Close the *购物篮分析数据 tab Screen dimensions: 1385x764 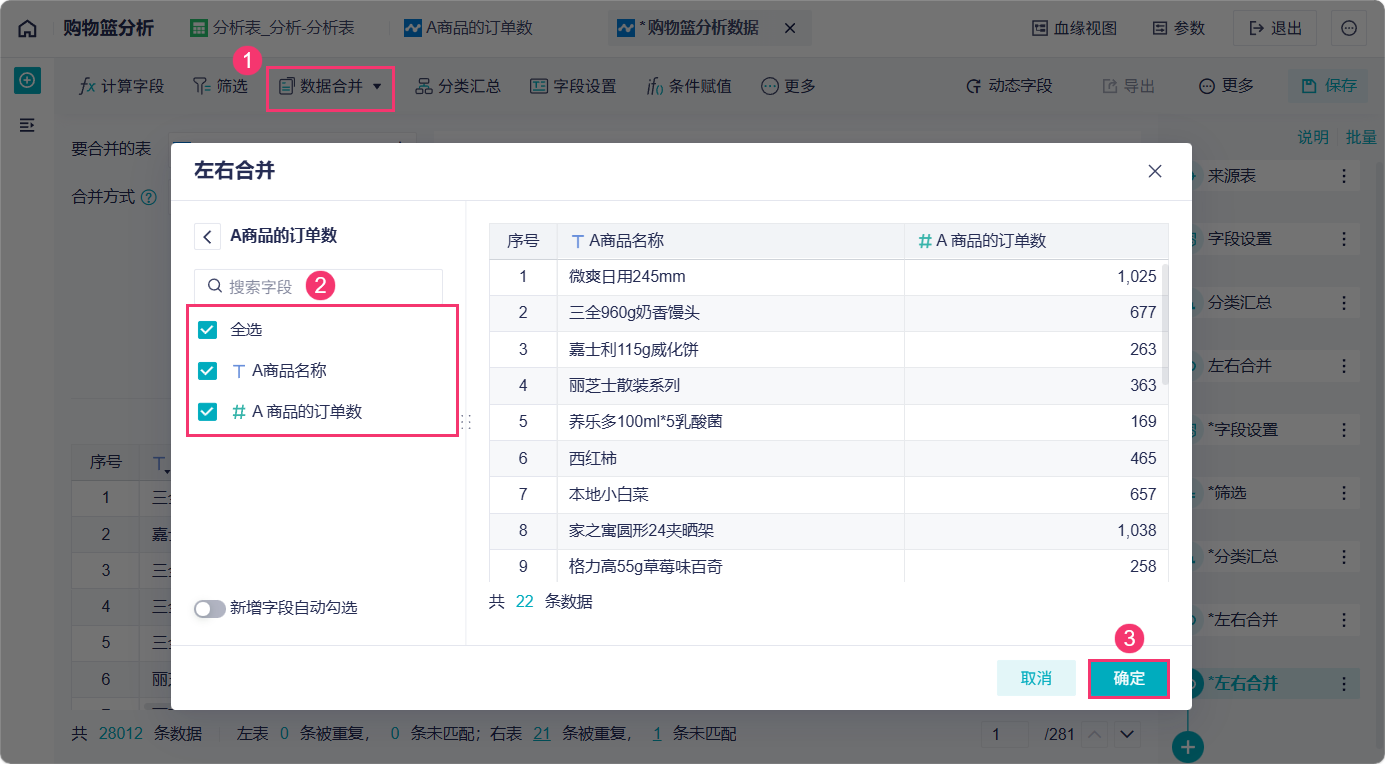pyautogui.click(x=790, y=29)
